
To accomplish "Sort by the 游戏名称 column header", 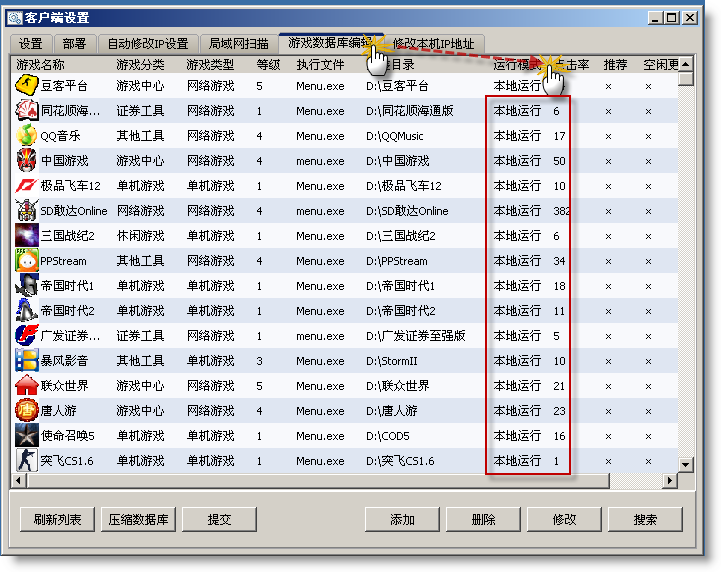I will click(40, 64).
